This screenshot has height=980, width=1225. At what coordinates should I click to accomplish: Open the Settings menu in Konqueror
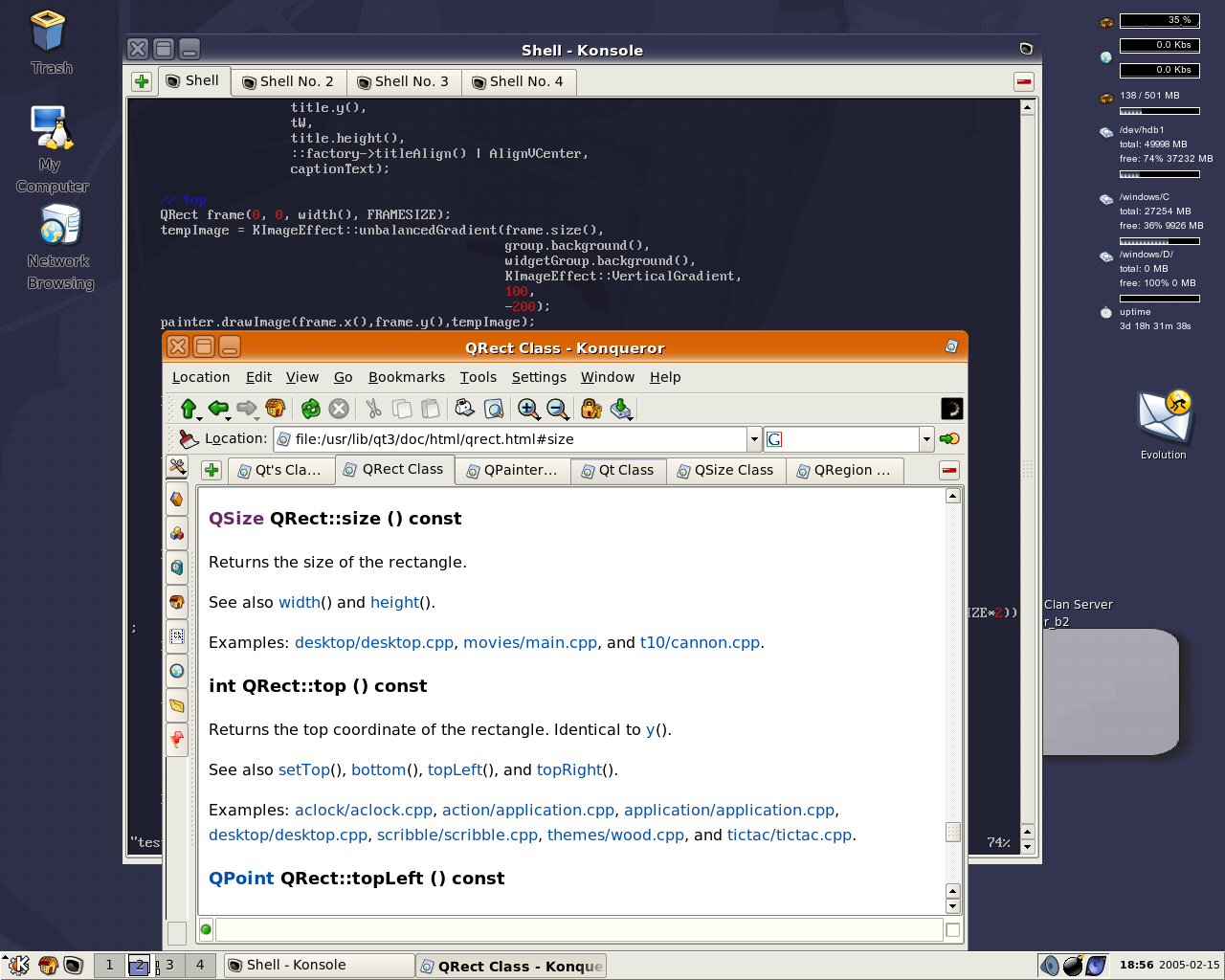pos(539,377)
